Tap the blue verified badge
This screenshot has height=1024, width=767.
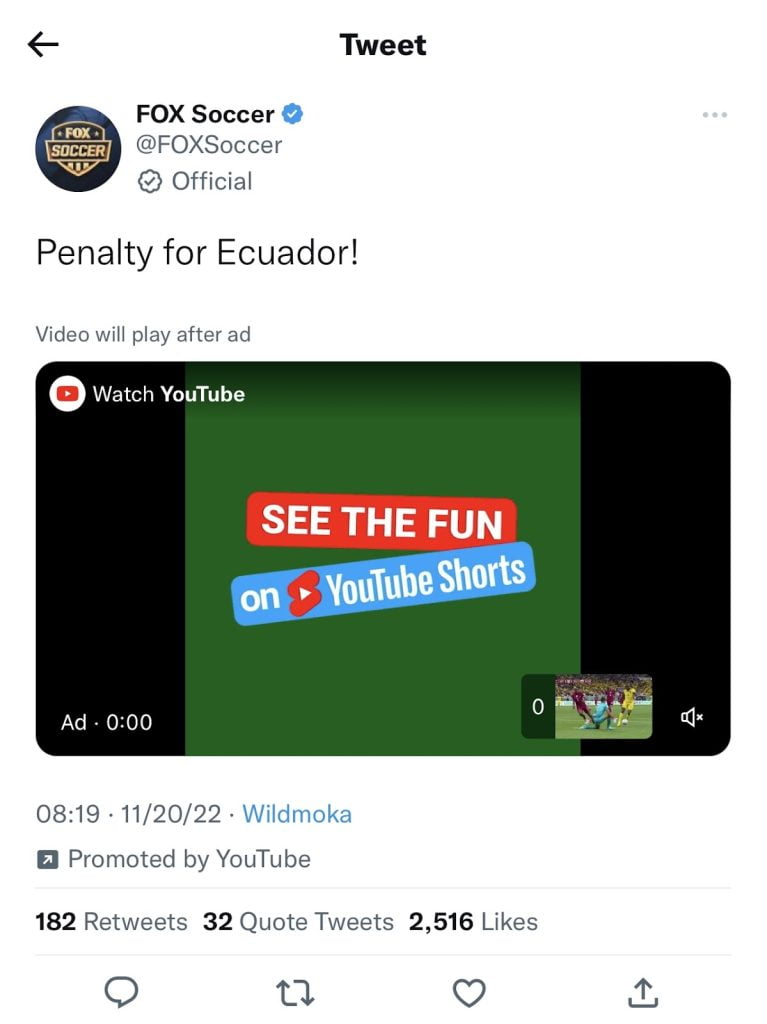(x=292, y=114)
